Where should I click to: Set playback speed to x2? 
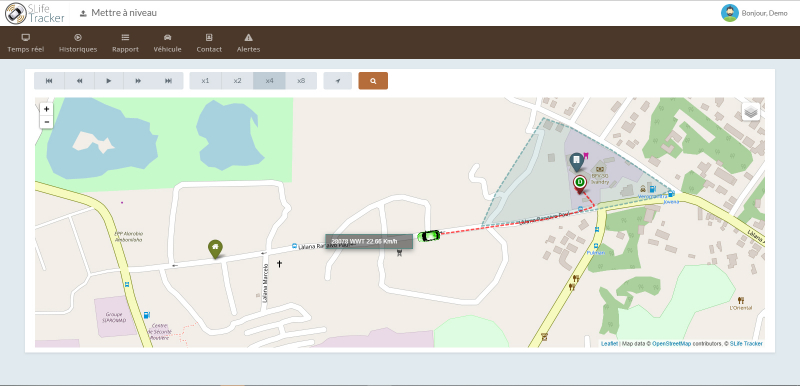click(x=237, y=81)
